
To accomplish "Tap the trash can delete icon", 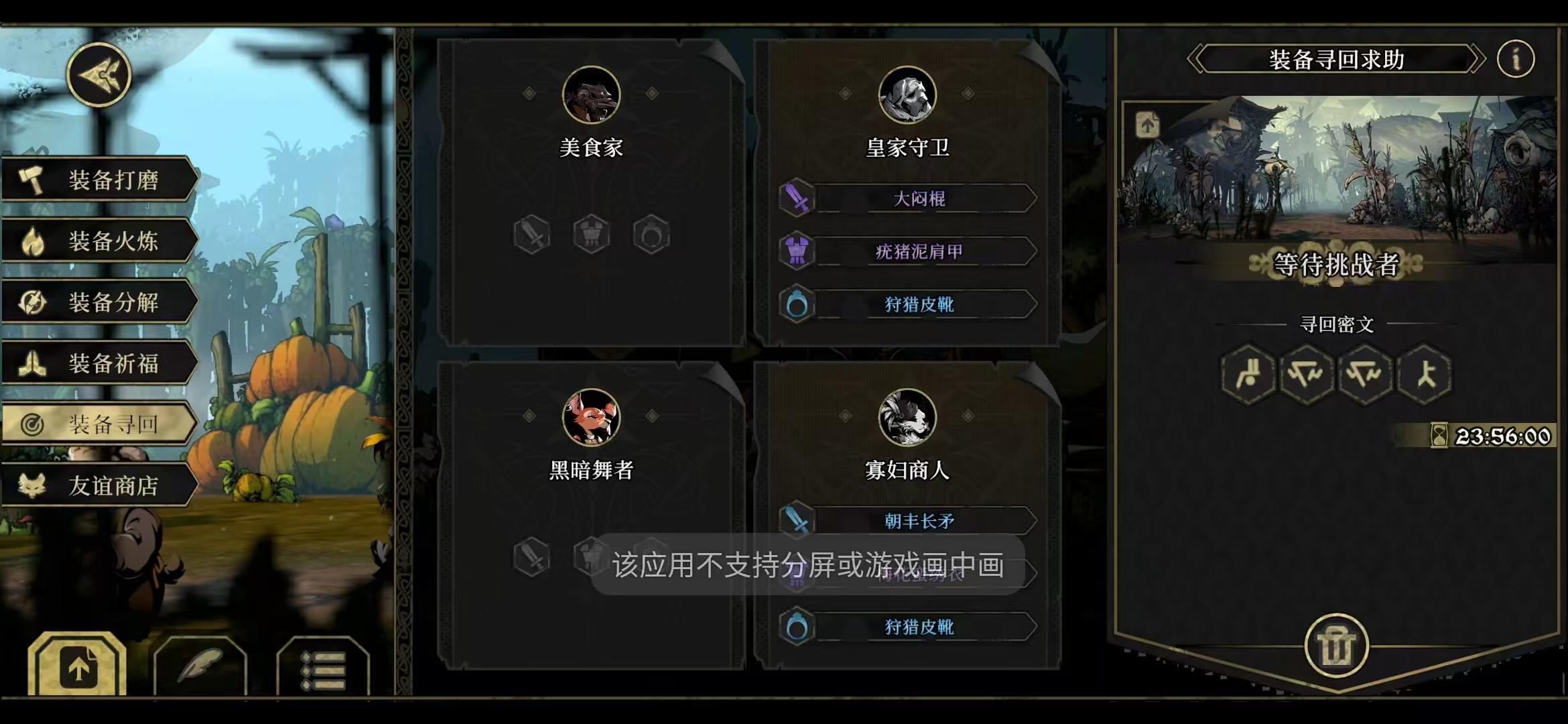I will (x=1337, y=647).
